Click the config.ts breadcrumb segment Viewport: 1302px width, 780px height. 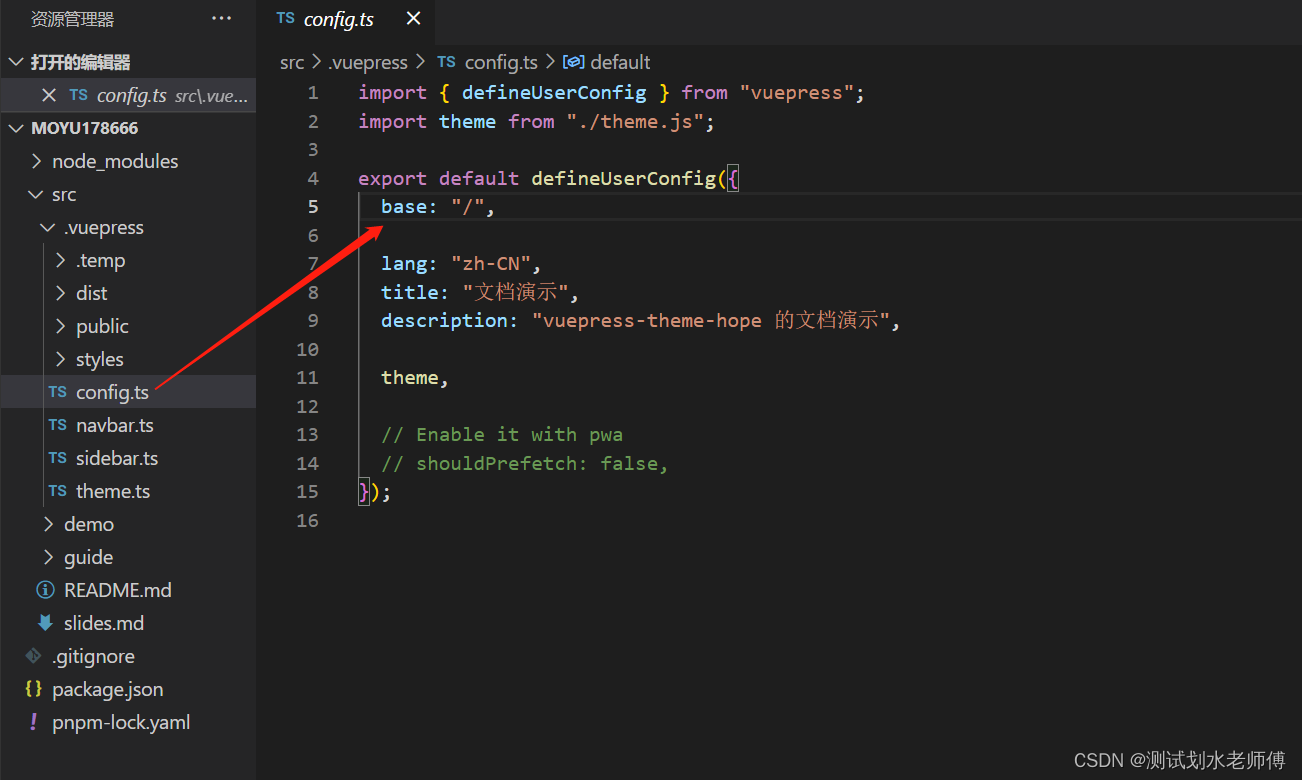tap(501, 62)
